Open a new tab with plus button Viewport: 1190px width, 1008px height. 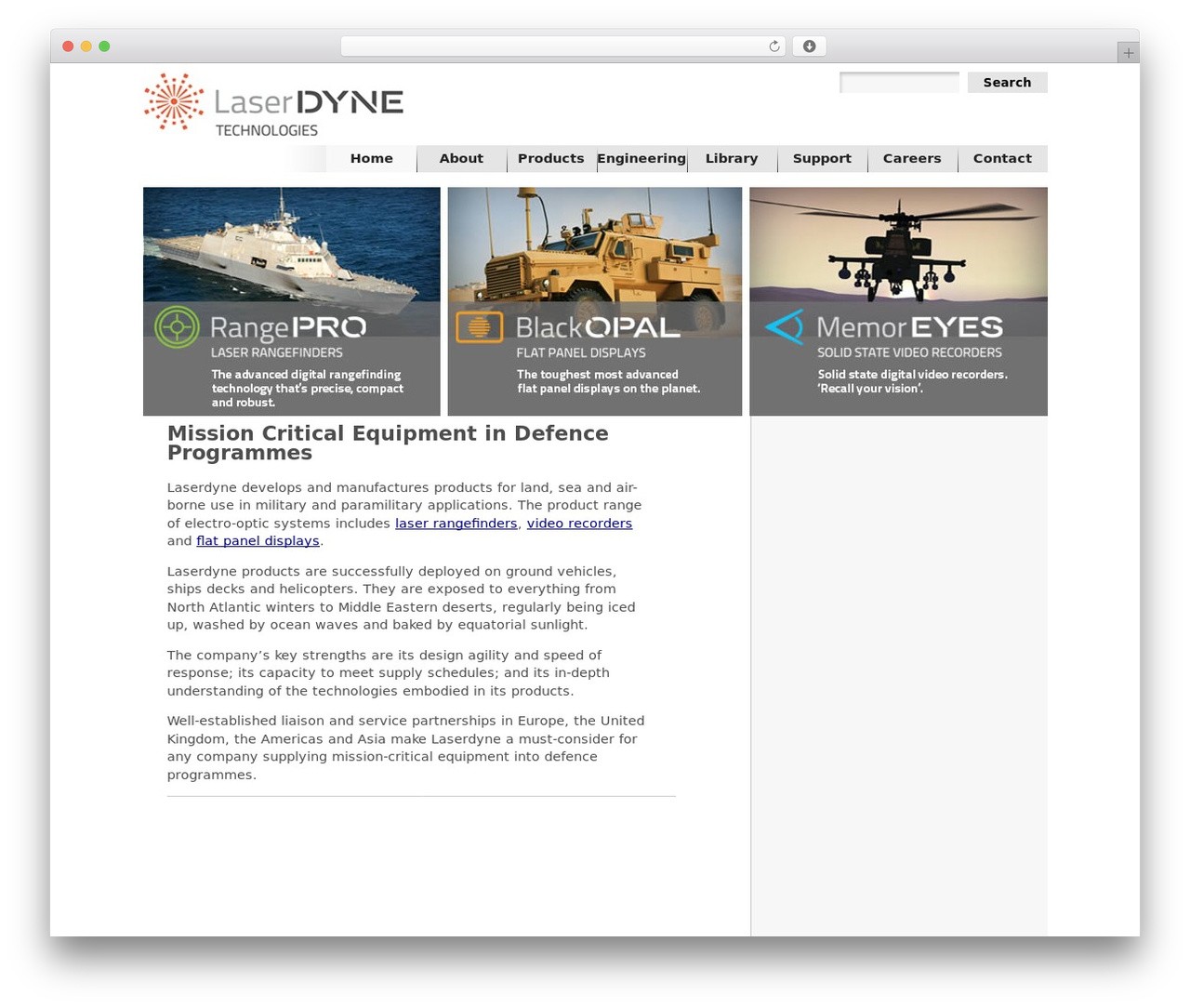[1128, 52]
